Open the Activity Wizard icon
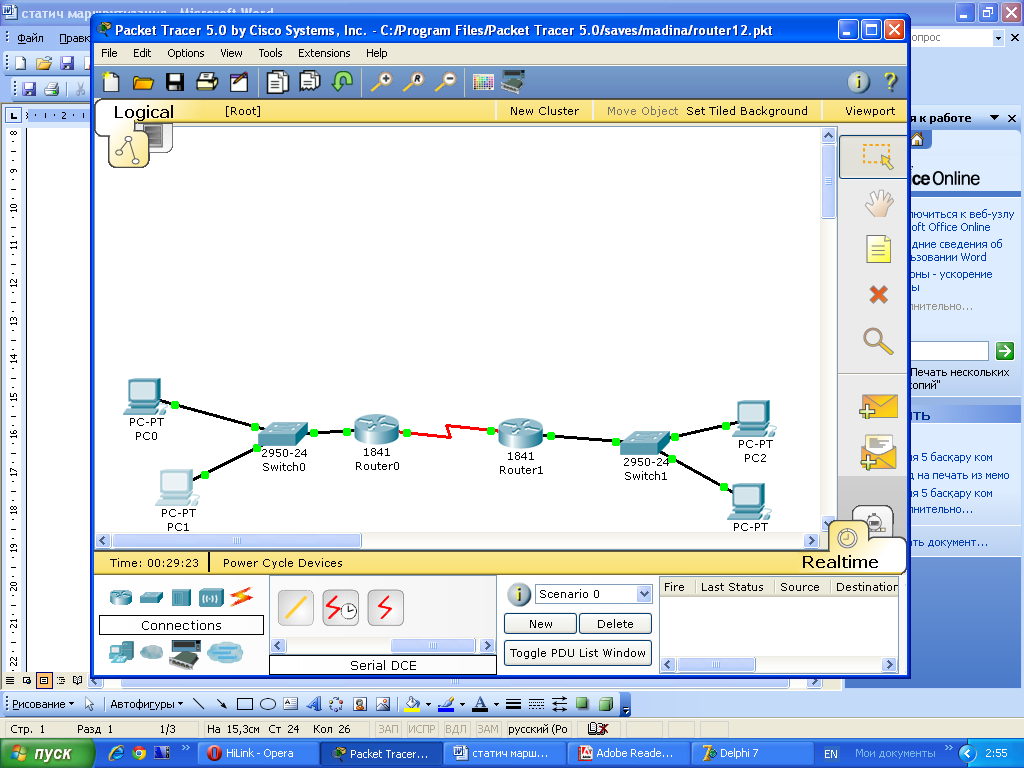This screenshot has height=768, width=1024. coord(239,82)
